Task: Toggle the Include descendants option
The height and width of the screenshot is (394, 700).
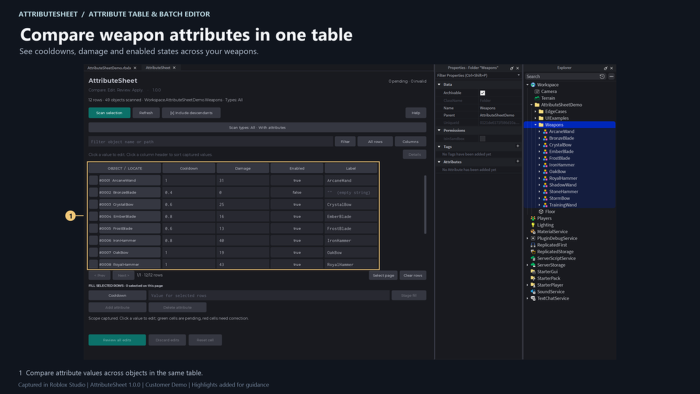Action: (191, 113)
